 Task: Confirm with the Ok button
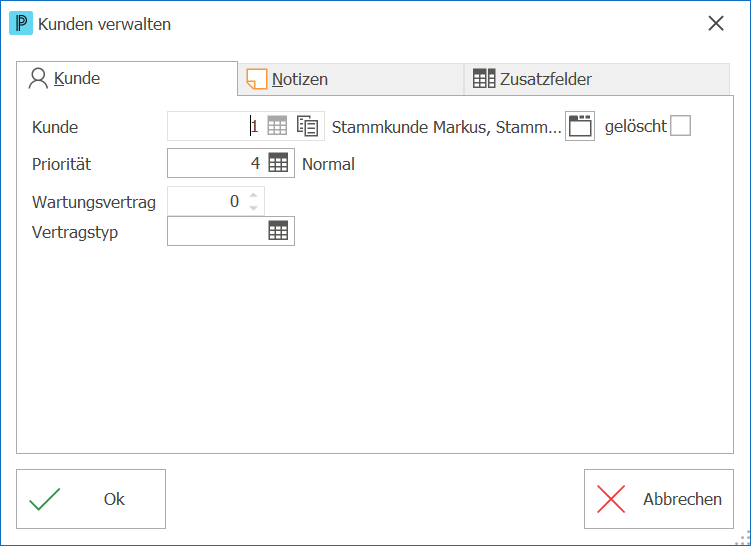pos(91,499)
